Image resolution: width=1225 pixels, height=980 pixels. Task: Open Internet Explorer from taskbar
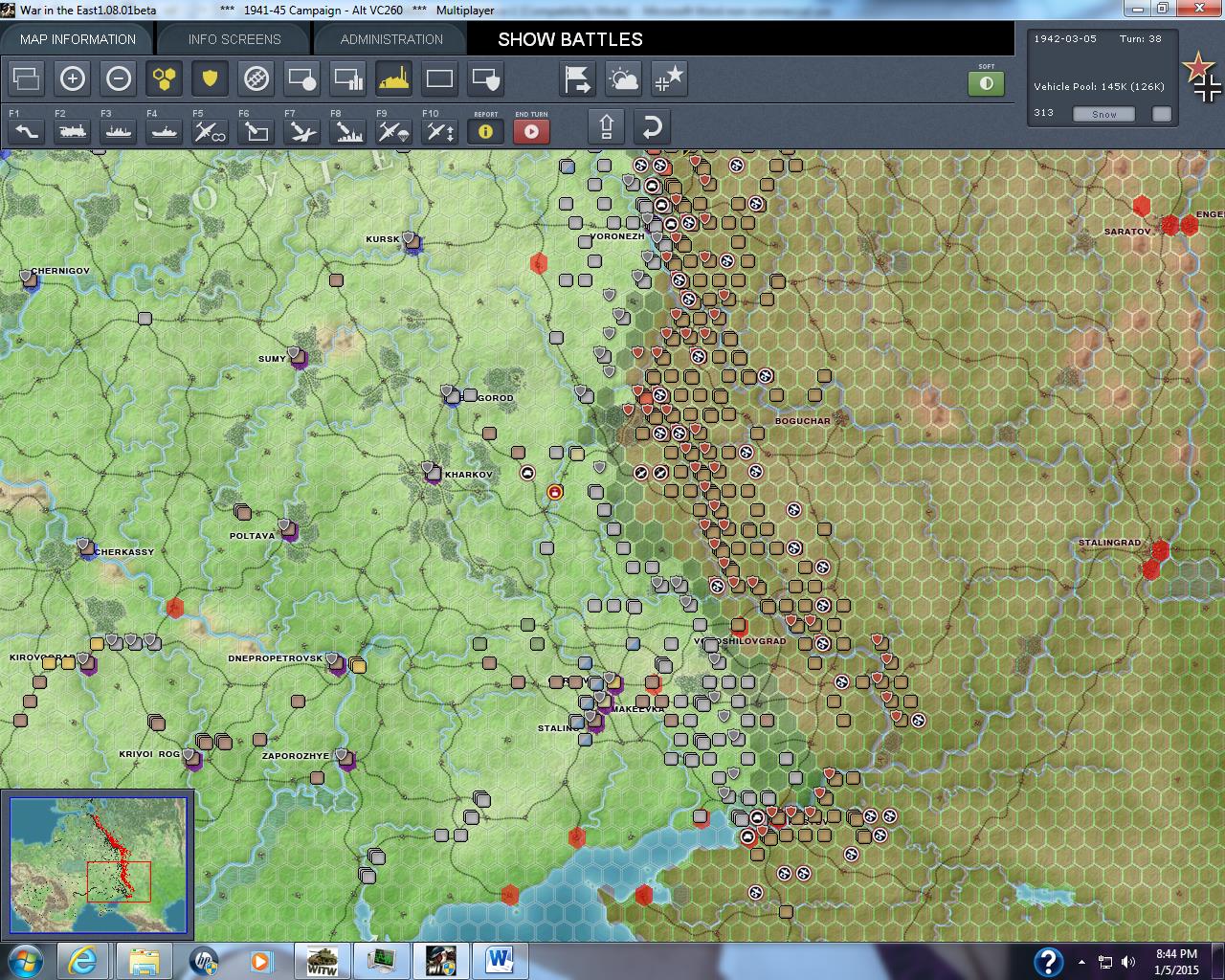[84, 960]
